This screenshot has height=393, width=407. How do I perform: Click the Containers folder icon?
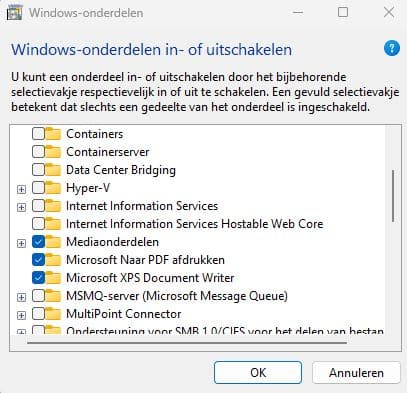point(53,134)
